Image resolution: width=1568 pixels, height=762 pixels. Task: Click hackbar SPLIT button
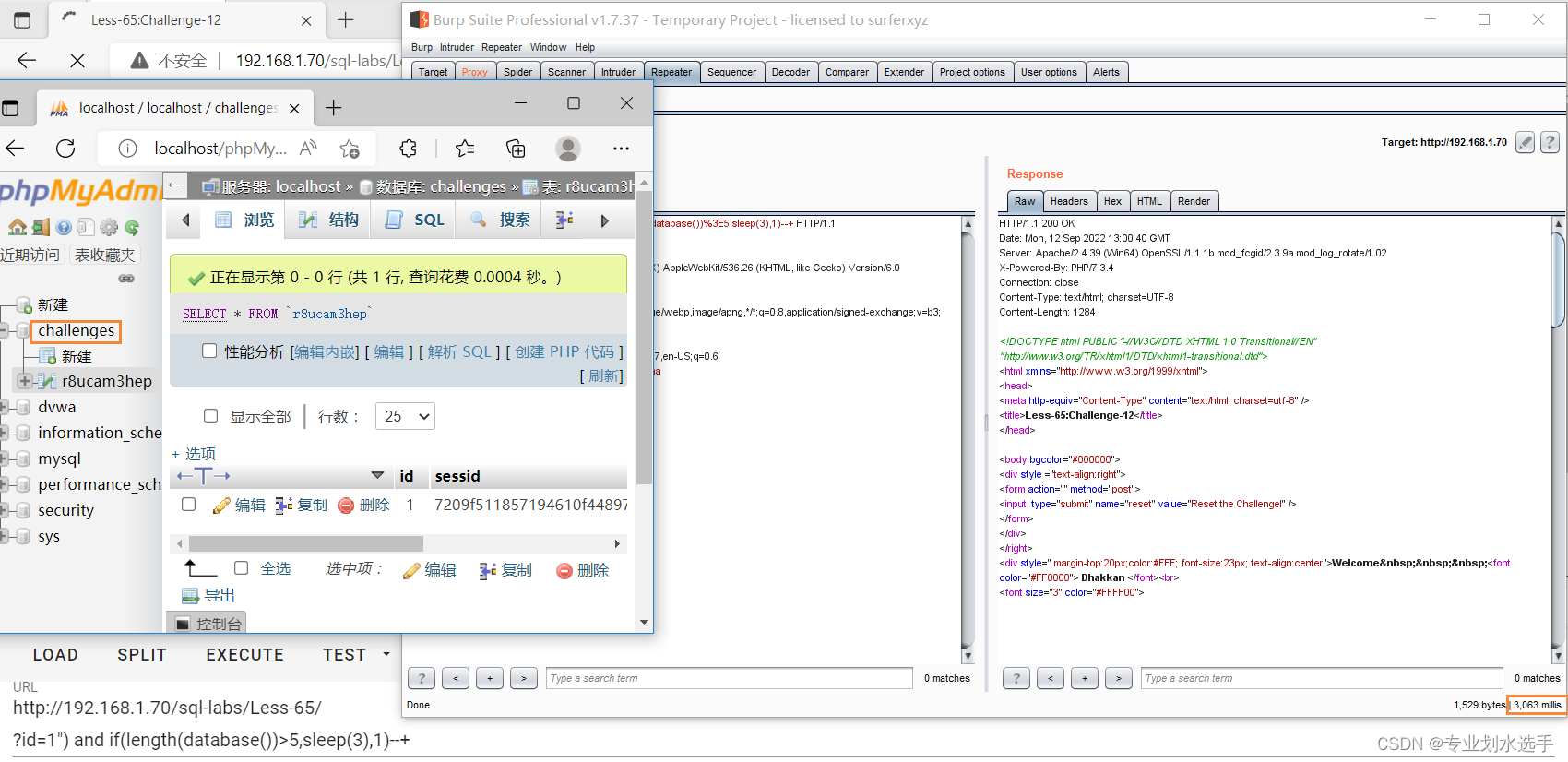142,654
